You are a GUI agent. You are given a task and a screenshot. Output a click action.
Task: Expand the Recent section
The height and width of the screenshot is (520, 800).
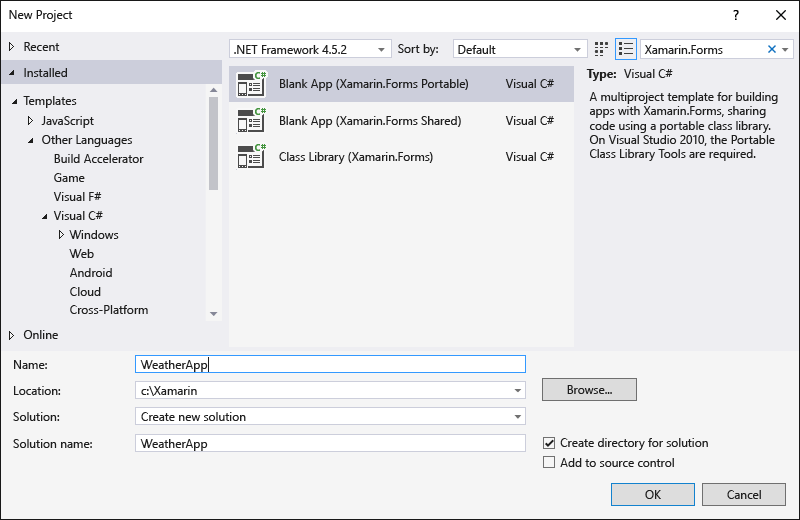12,47
